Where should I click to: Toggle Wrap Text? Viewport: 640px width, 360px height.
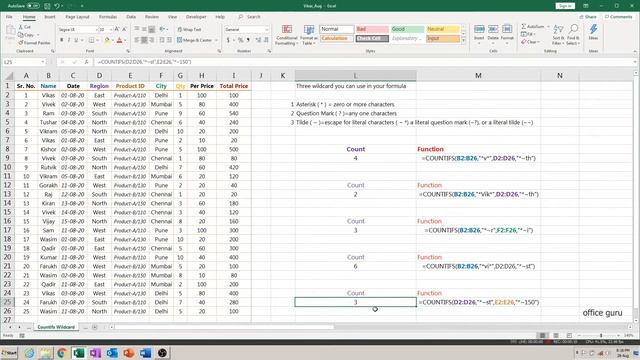click(x=189, y=29)
